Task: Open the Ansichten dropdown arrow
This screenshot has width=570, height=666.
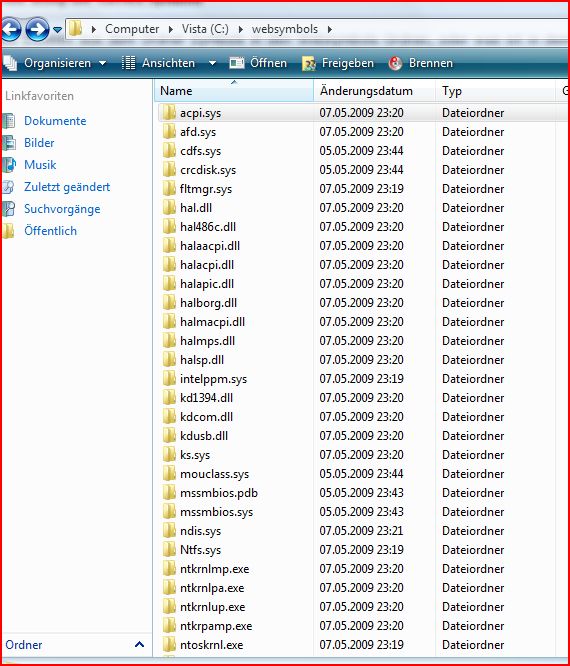Action: tap(212, 63)
